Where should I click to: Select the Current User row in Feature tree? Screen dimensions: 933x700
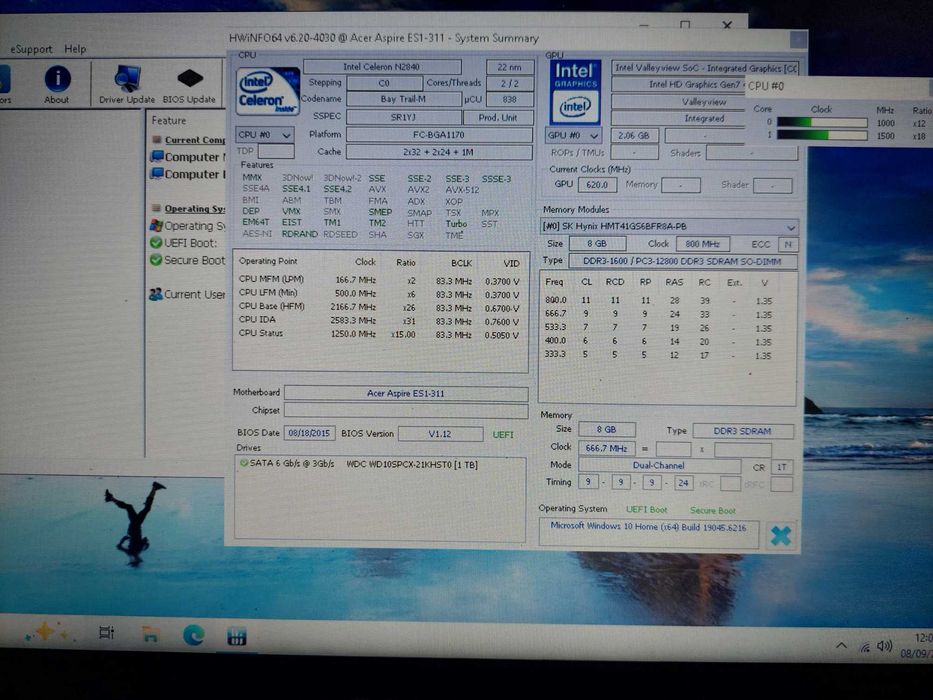point(188,294)
